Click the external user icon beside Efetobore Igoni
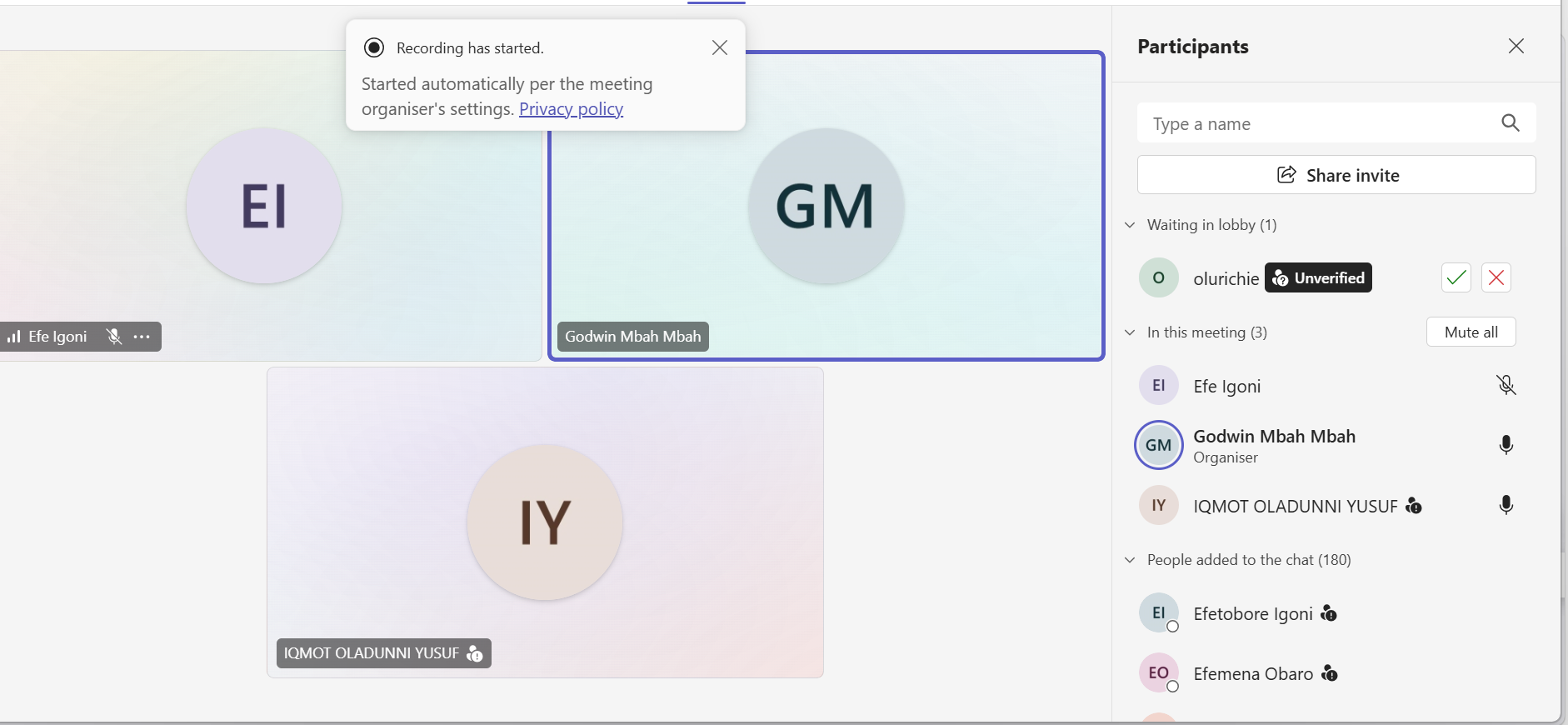This screenshot has width=1568, height=725. click(1329, 613)
